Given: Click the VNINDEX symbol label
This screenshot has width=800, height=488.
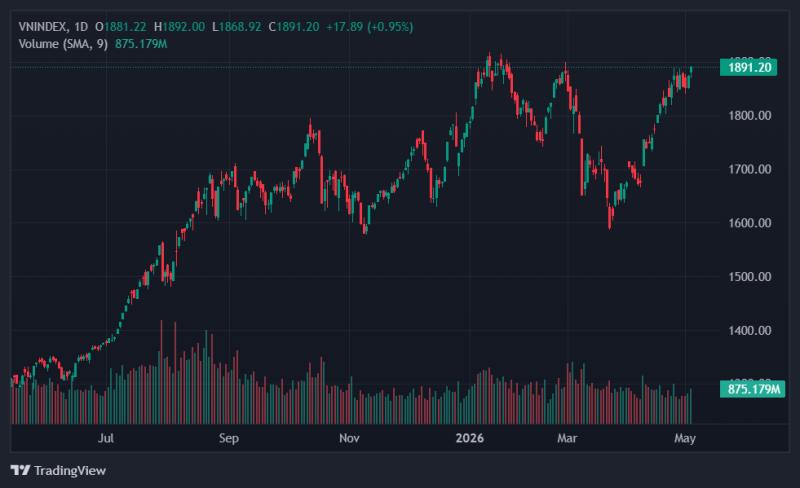Looking at the screenshot, I should point(42,27).
